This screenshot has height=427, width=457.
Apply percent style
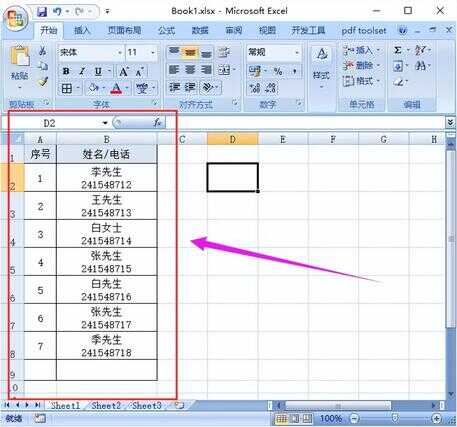278,71
